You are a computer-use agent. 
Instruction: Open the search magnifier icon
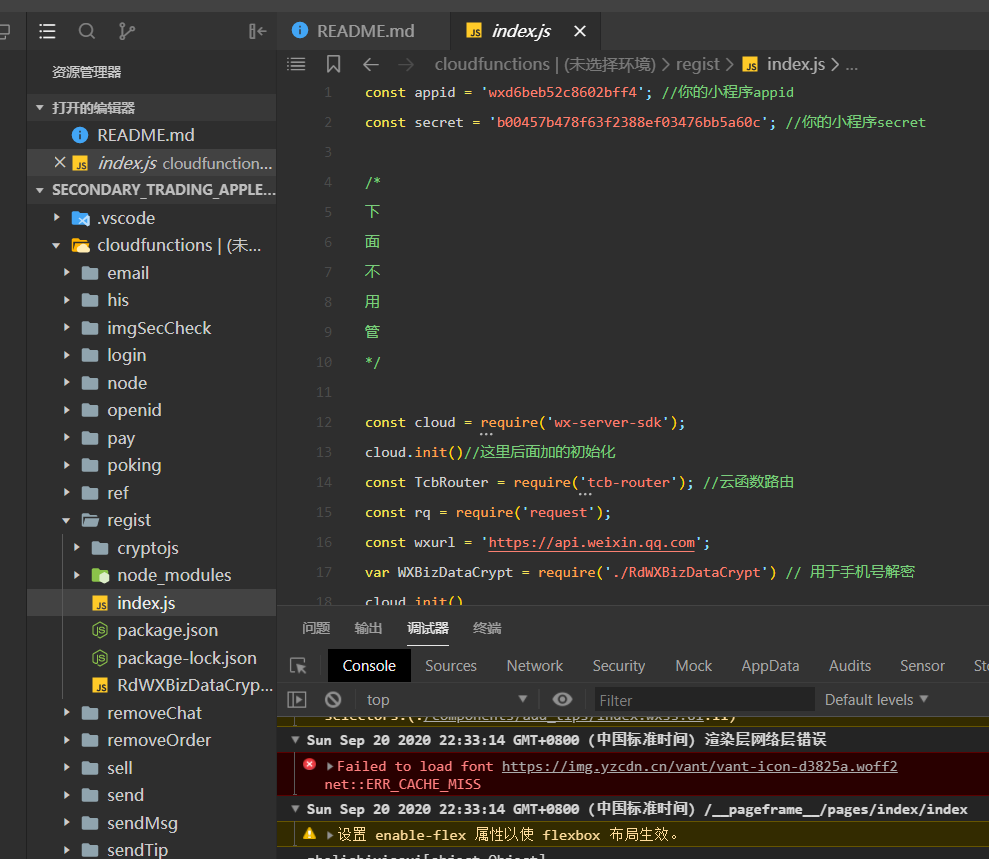coord(87,31)
